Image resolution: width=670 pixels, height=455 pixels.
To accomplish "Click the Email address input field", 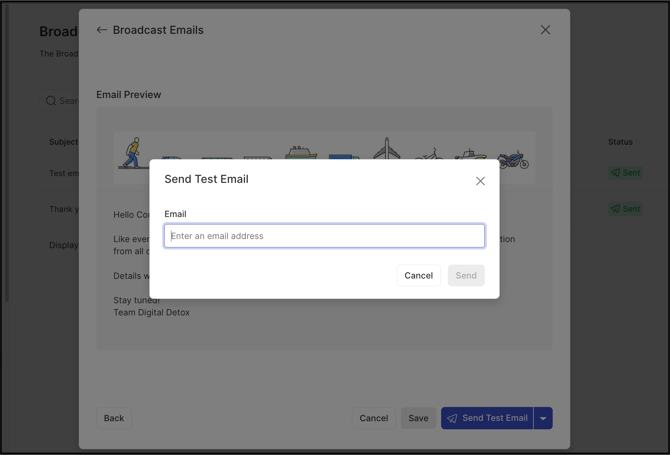I will [324, 236].
